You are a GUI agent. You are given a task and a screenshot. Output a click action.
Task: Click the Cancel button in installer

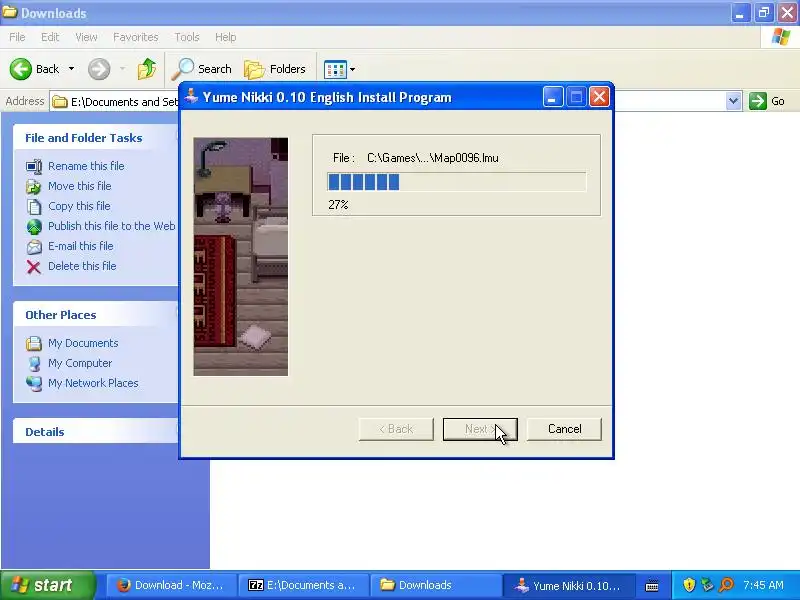pyautogui.click(x=564, y=429)
